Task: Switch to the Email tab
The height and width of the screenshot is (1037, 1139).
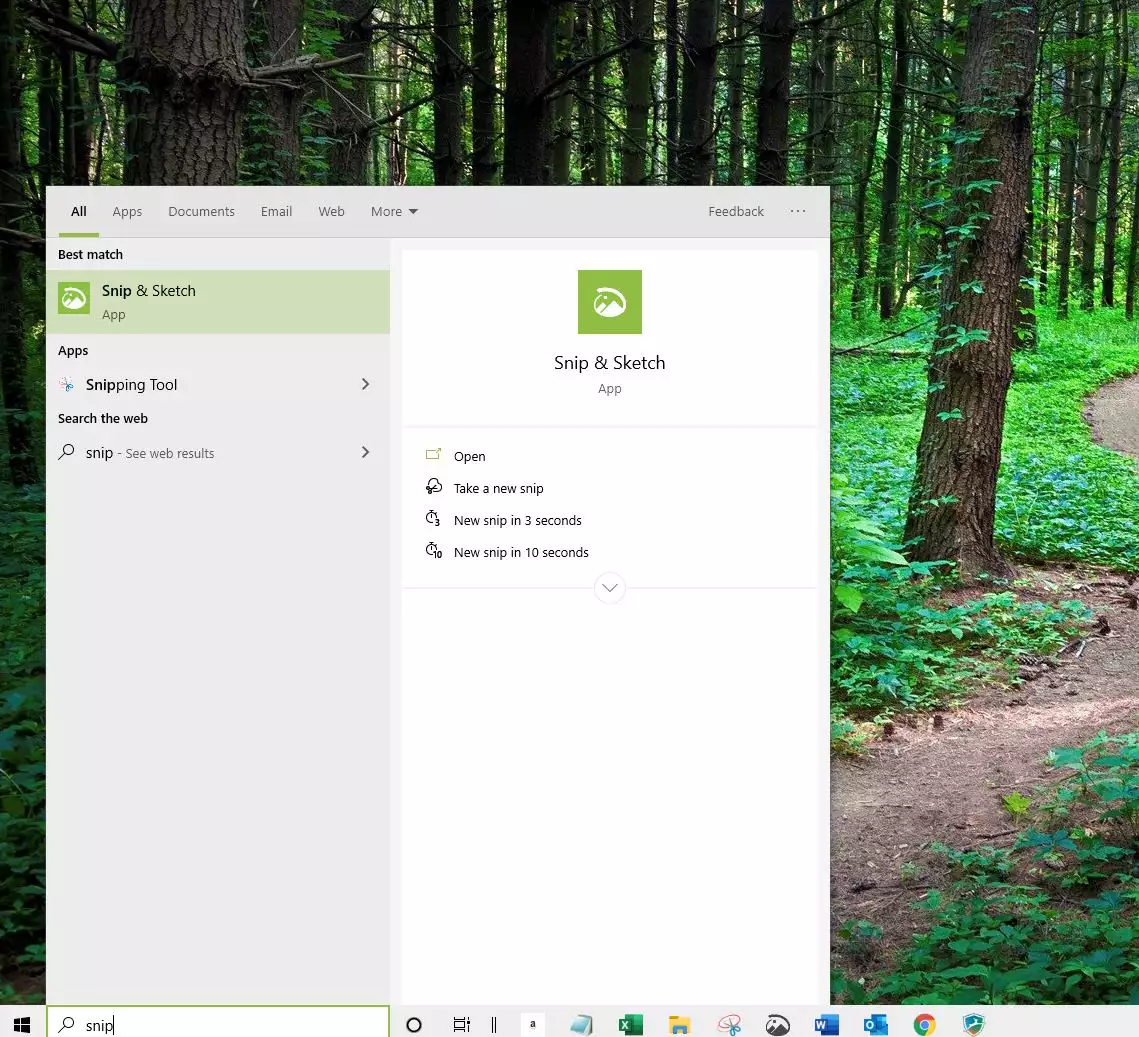Action: (276, 211)
